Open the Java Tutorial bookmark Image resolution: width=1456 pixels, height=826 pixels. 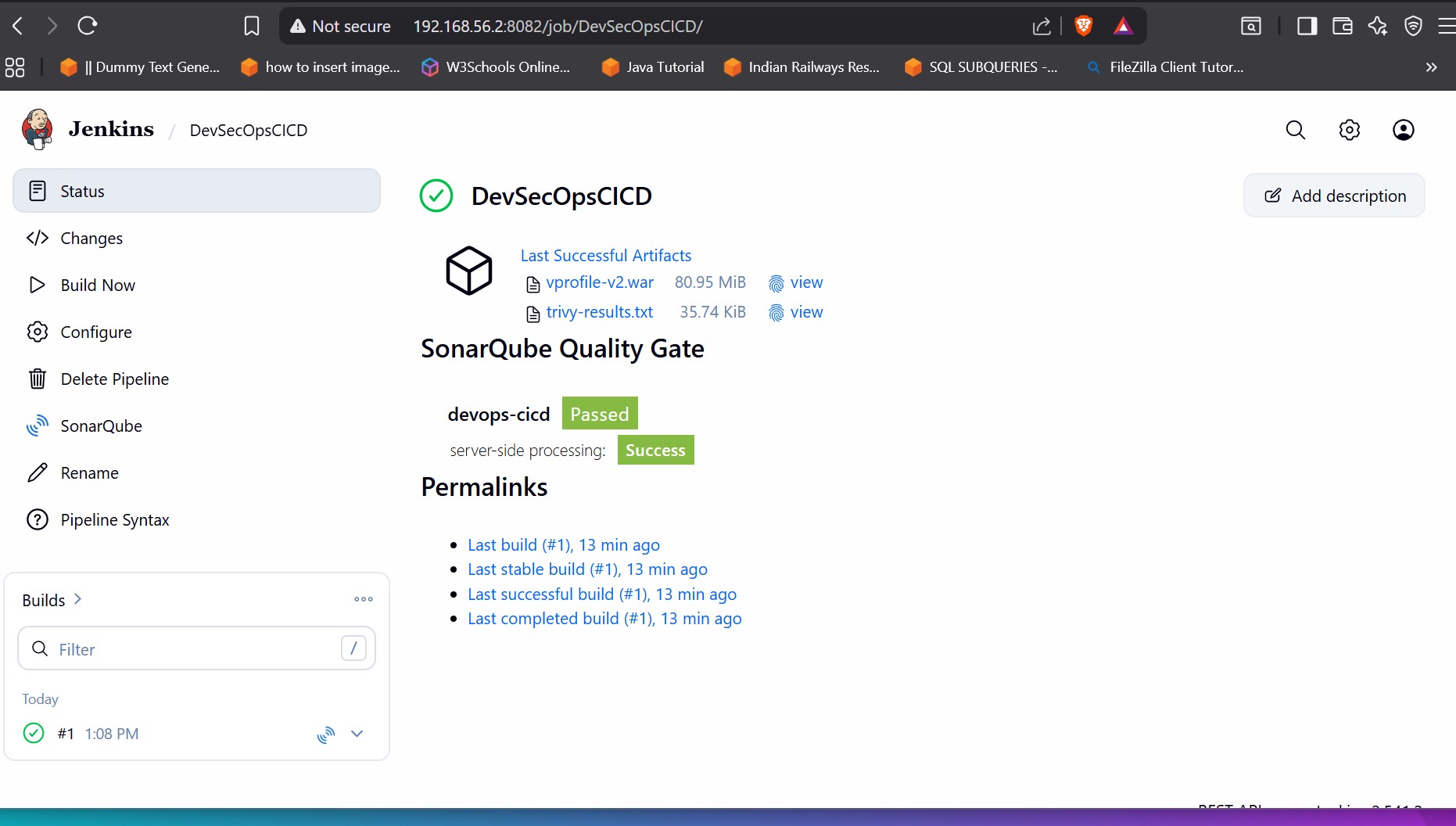coord(653,67)
